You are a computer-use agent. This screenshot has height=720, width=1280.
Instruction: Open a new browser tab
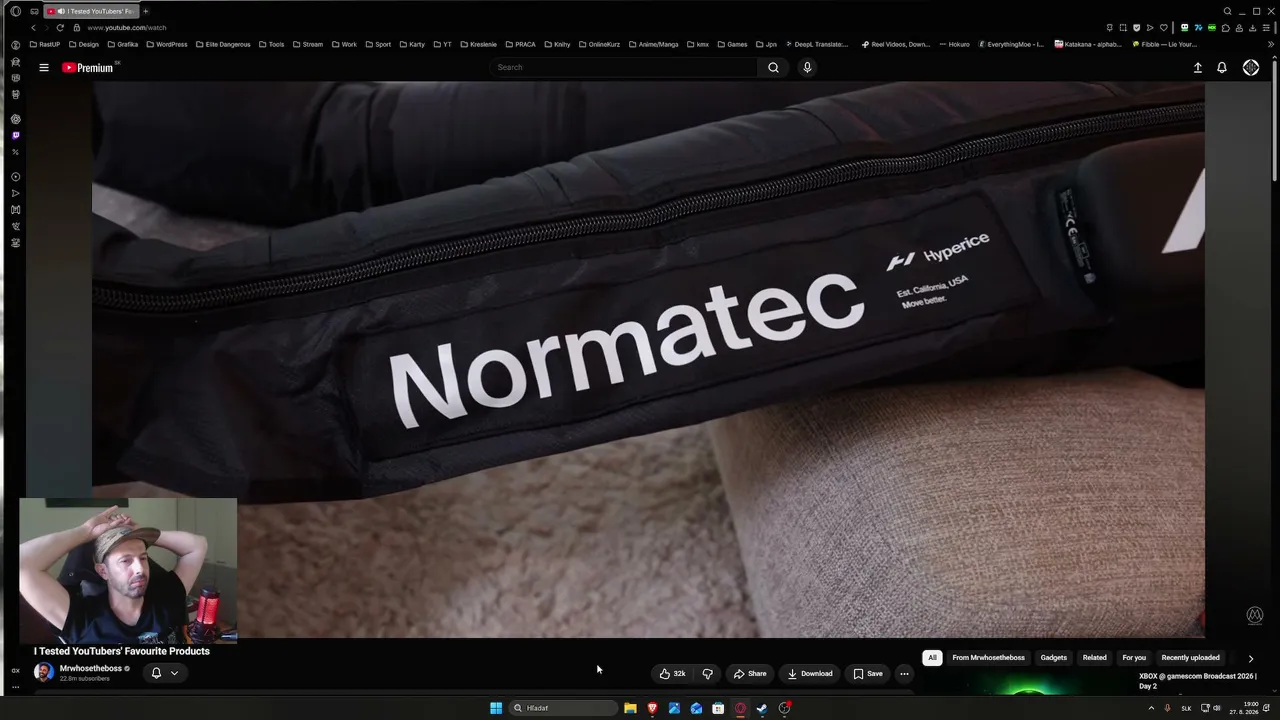coord(145,11)
